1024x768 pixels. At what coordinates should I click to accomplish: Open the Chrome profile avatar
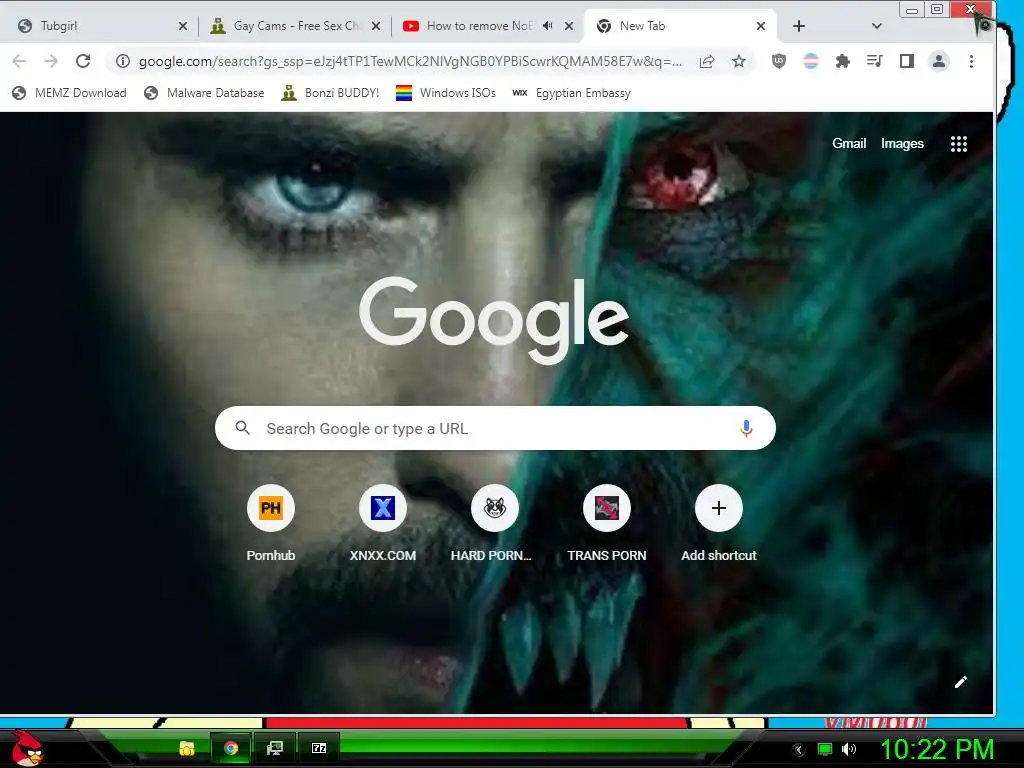click(939, 61)
